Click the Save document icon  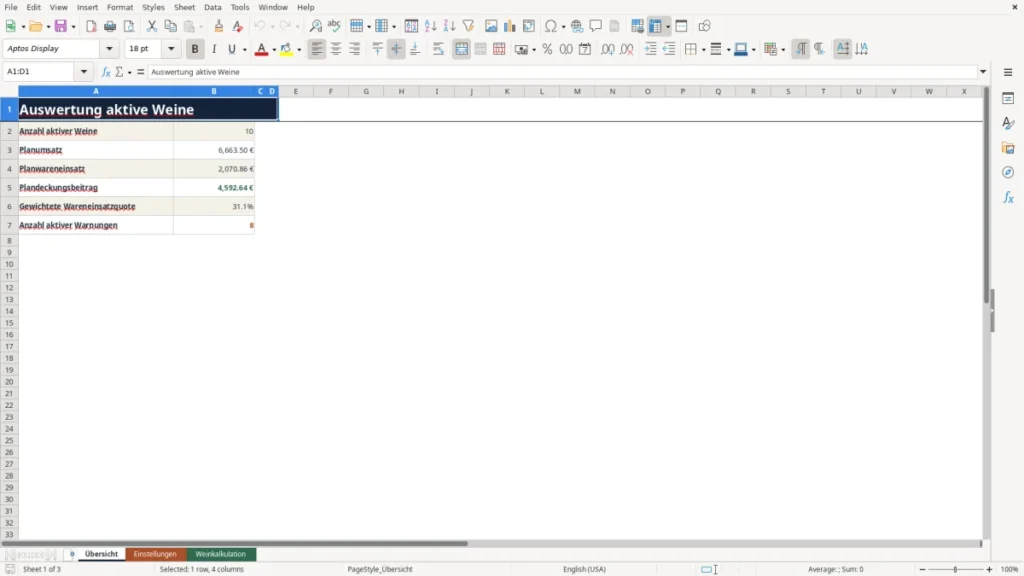point(61,26)
